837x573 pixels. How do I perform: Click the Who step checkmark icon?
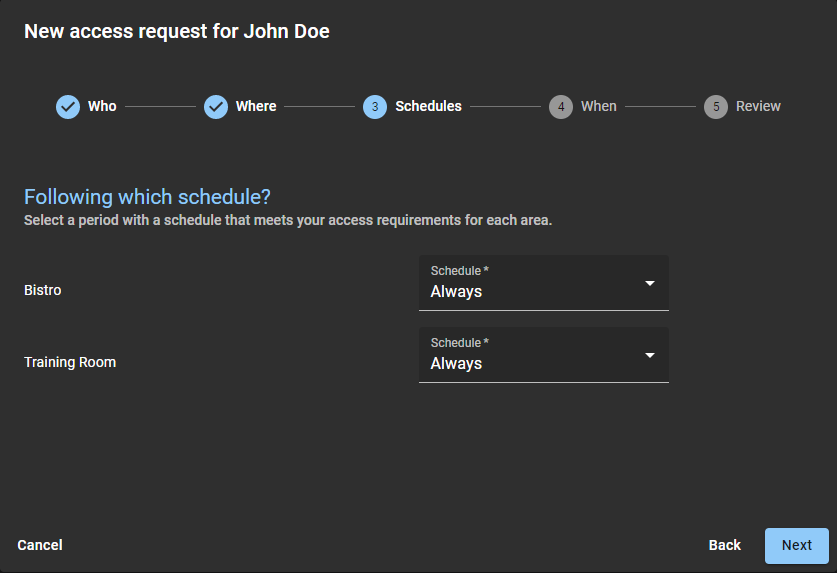[x=68, y=107]
